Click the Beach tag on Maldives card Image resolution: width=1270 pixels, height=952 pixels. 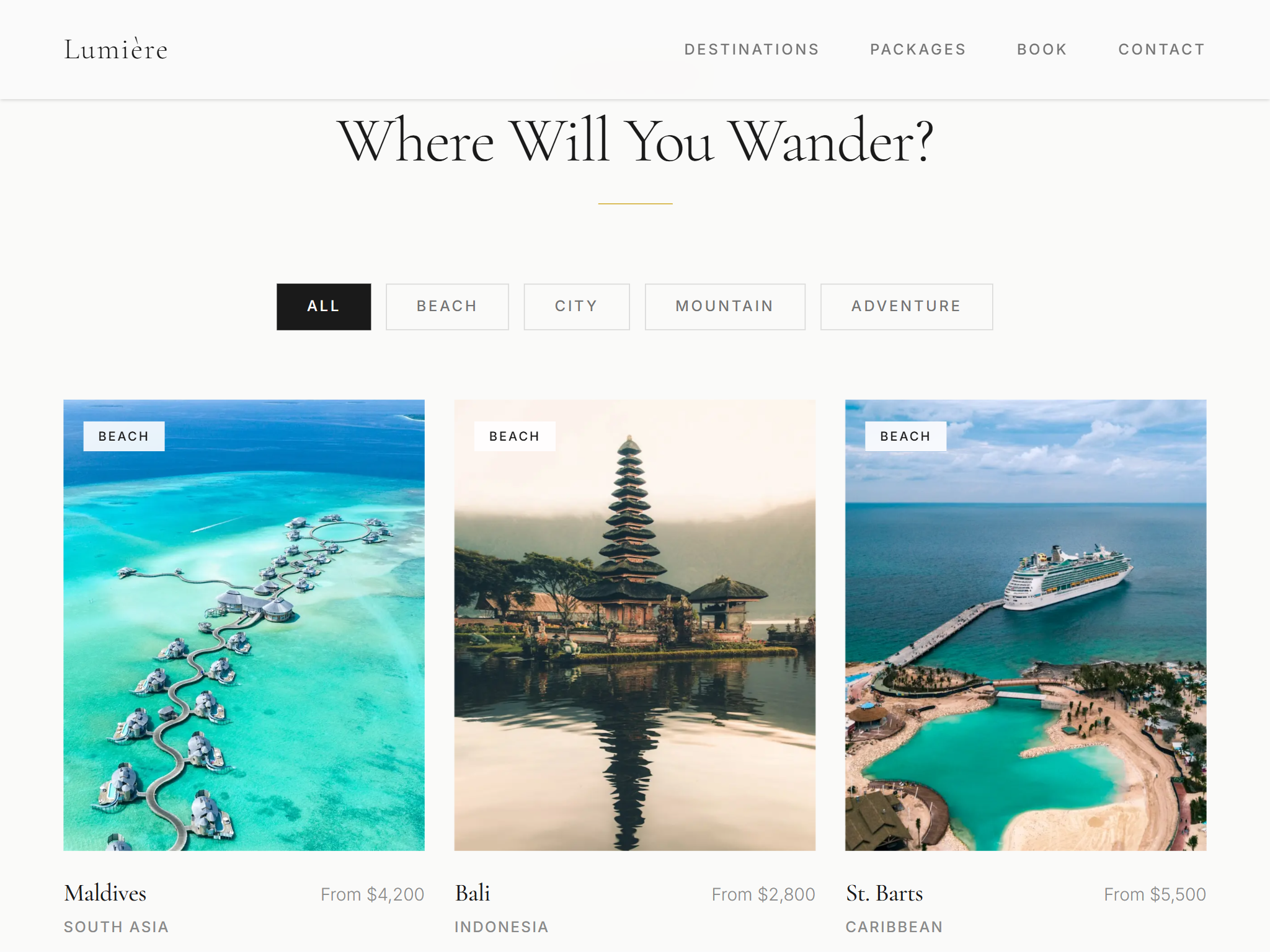coord(124,436)
